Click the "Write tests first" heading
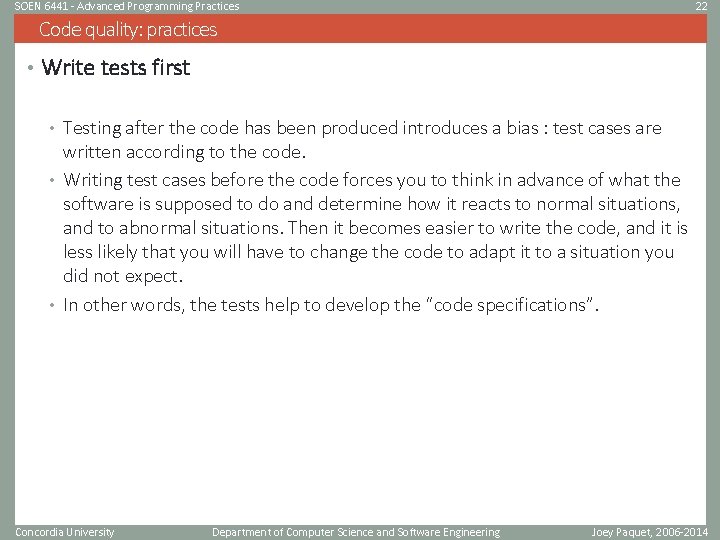The width and height of the screenshot is (720, 540). tap(116, 68)
